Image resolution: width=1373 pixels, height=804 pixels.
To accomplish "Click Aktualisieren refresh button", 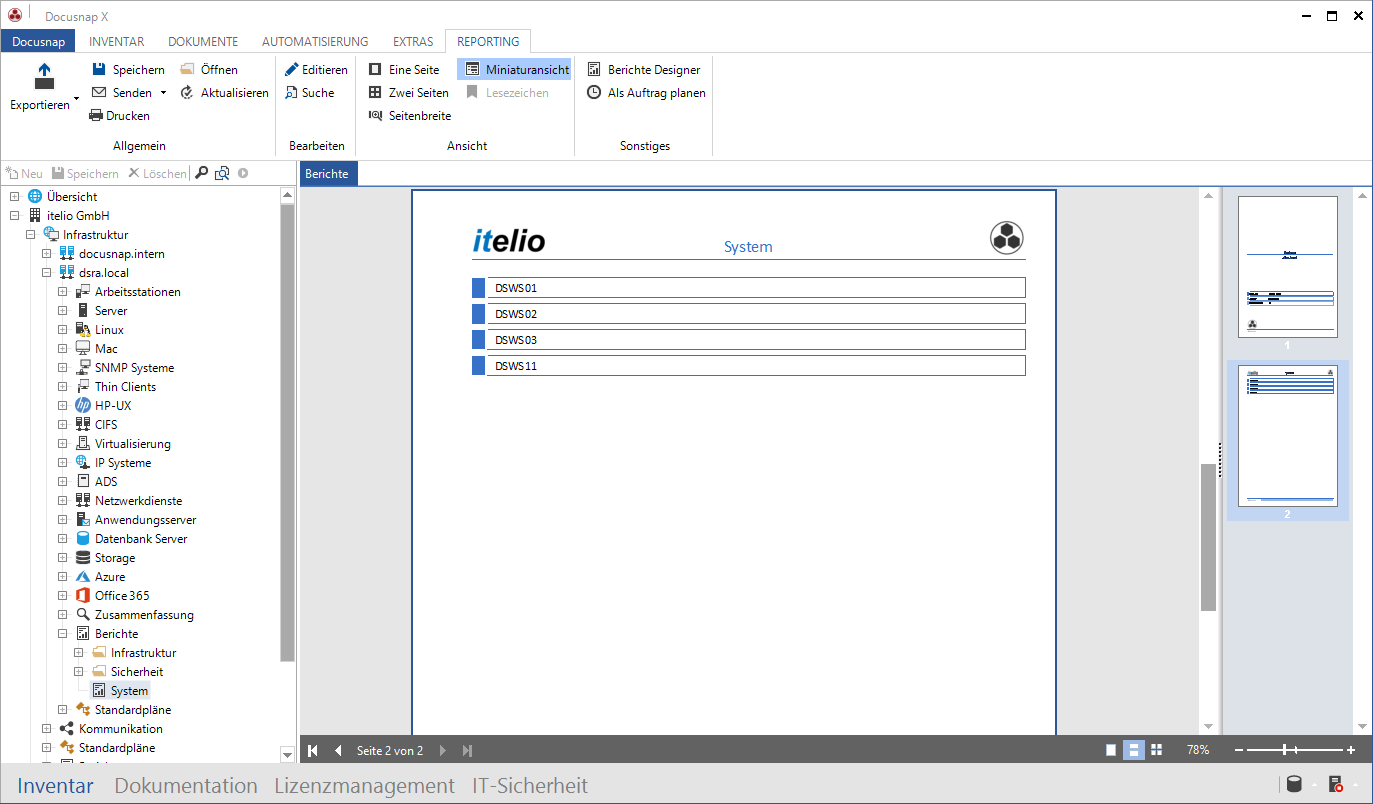I will (x=224, y=93).
